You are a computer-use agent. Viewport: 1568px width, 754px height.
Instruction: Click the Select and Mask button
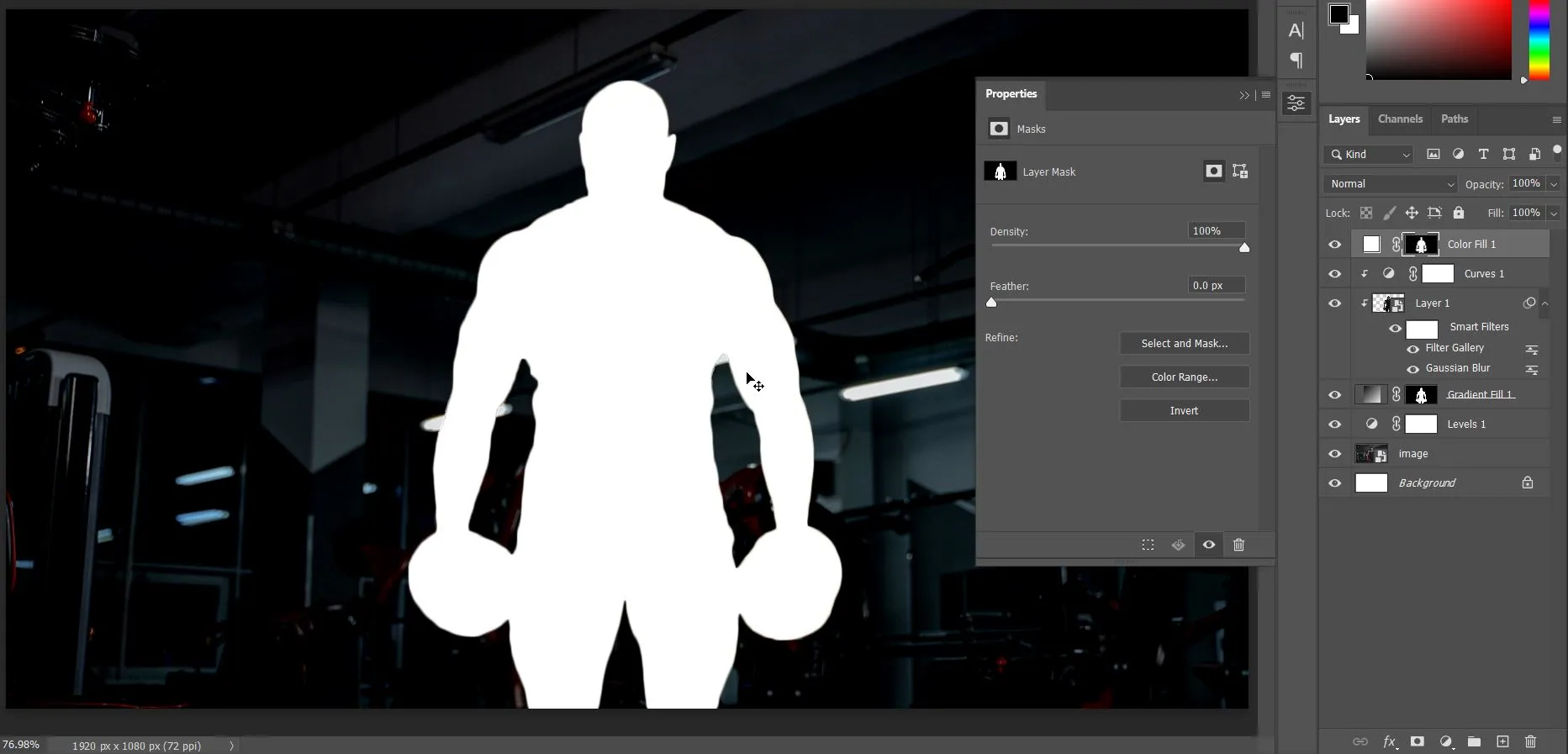[x=1184, y=344]
